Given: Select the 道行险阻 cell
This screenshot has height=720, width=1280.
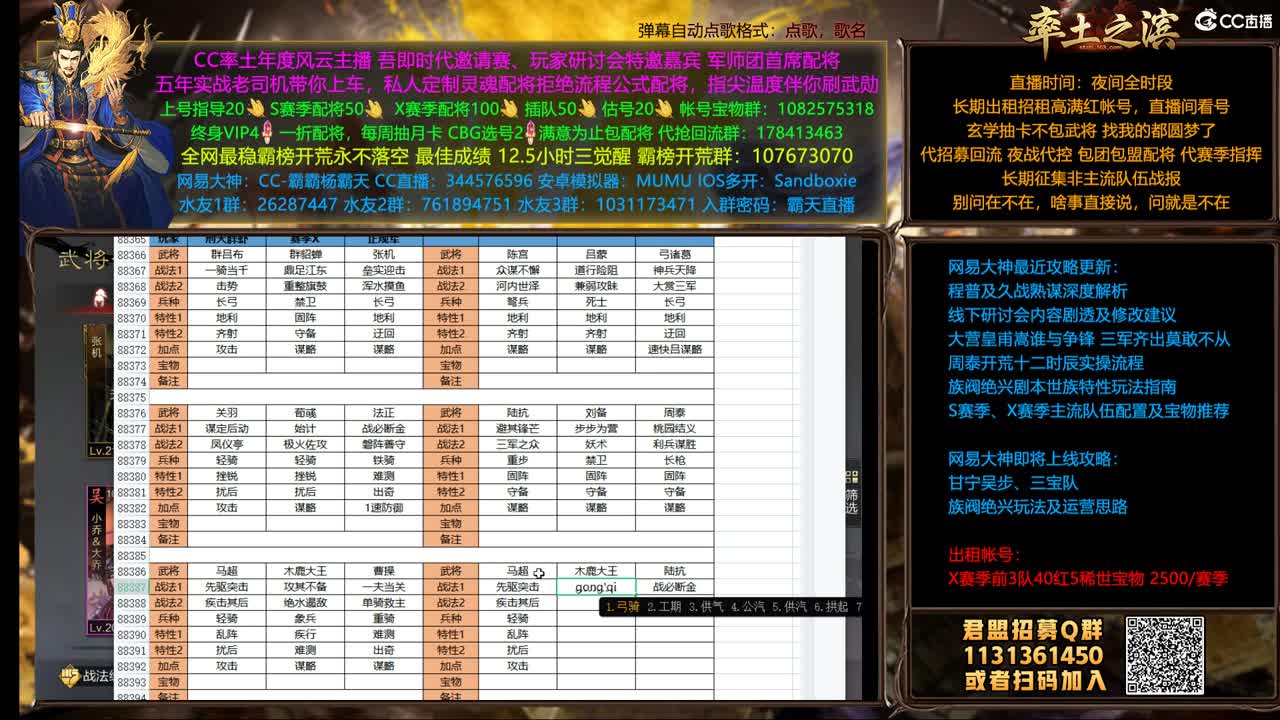Looking at the screenshot, I should (x=596, y=270).
